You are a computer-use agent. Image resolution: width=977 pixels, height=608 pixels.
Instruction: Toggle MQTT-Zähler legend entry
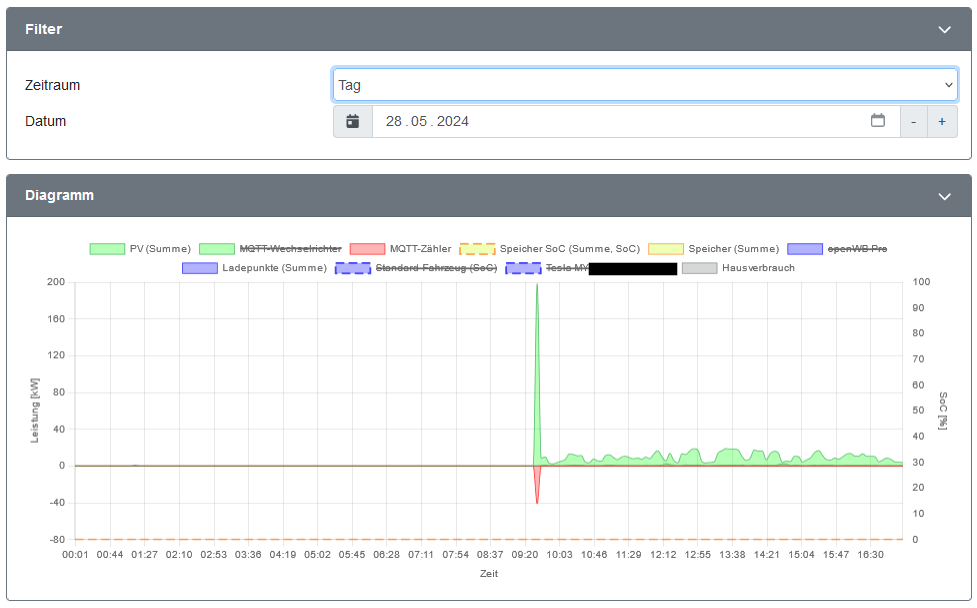pyautogui.click(x=401, y=249)
